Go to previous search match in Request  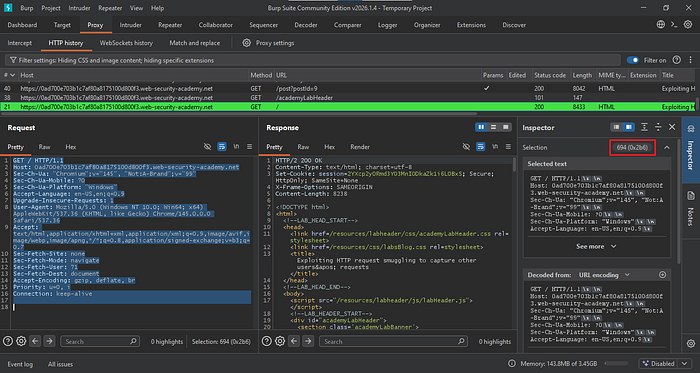pyautogui.click(x=35, y=341)
